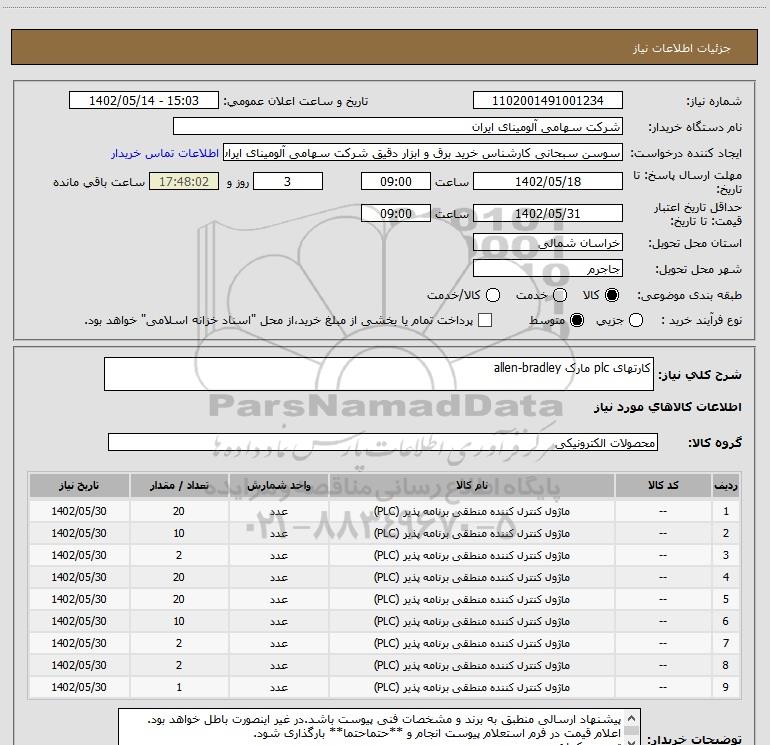770x745 pixels.
Task: Click the delivery city field جاجرم
Action: pos(547,269)
